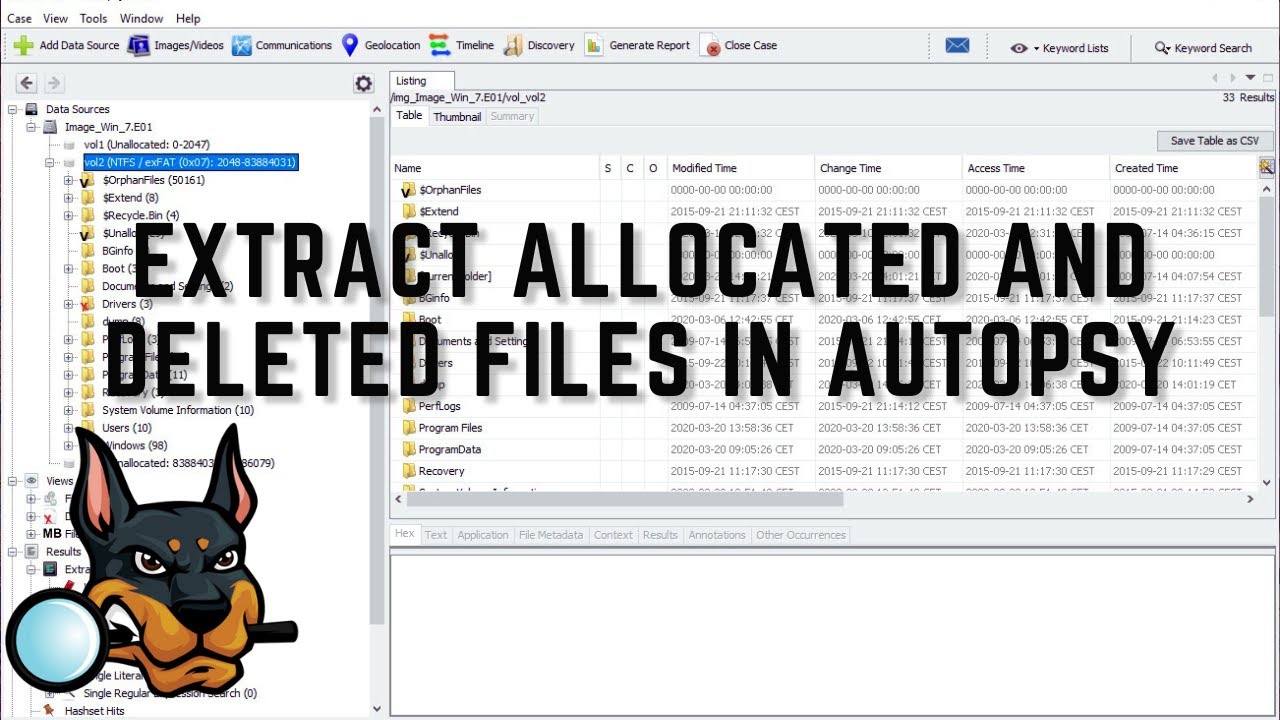Image resolution: width=1280 pixels, height=720 pixels.
Task: Select Drivers (3) in the tree
Action: [127, 304]
